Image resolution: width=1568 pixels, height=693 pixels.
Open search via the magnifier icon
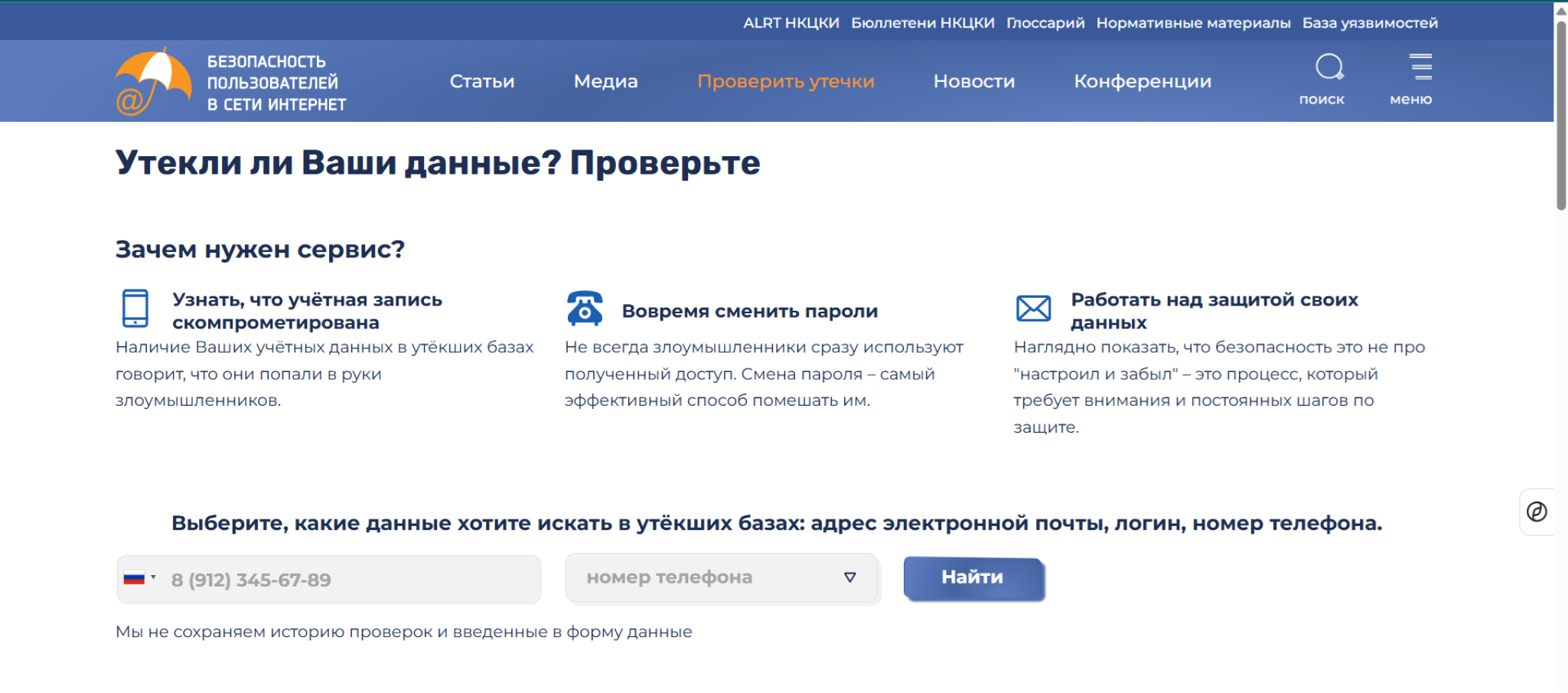pos(1328,67)
